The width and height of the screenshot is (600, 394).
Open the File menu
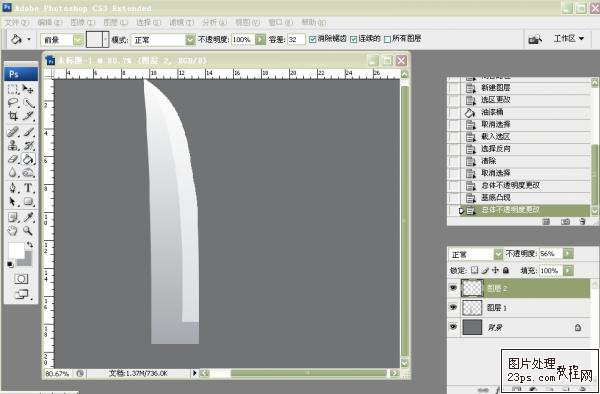pyautogui.click(x=17, y=23)
